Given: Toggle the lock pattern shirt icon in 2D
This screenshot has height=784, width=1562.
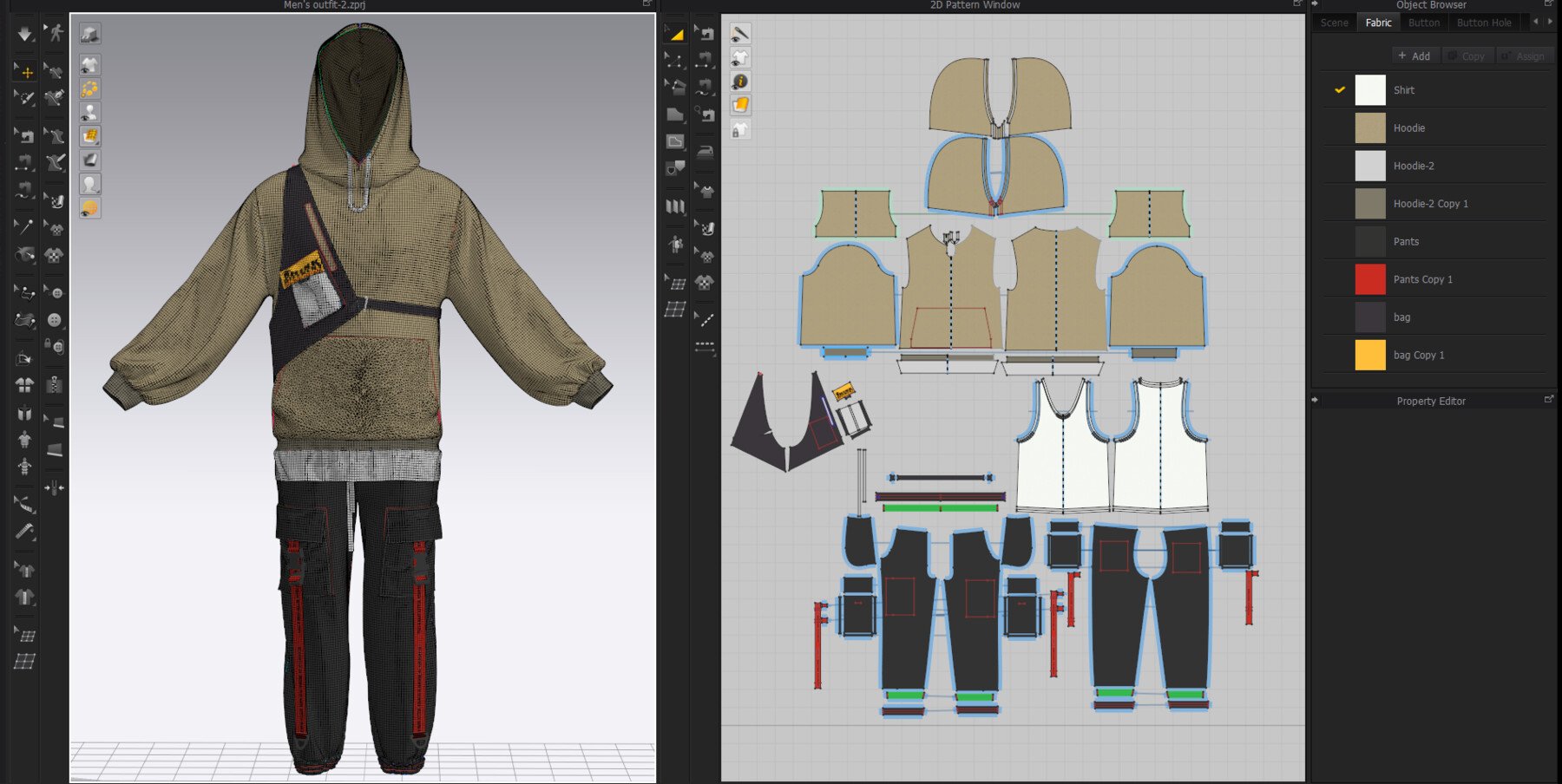Looking at the screenshot, I should click(x=740, y=129).
